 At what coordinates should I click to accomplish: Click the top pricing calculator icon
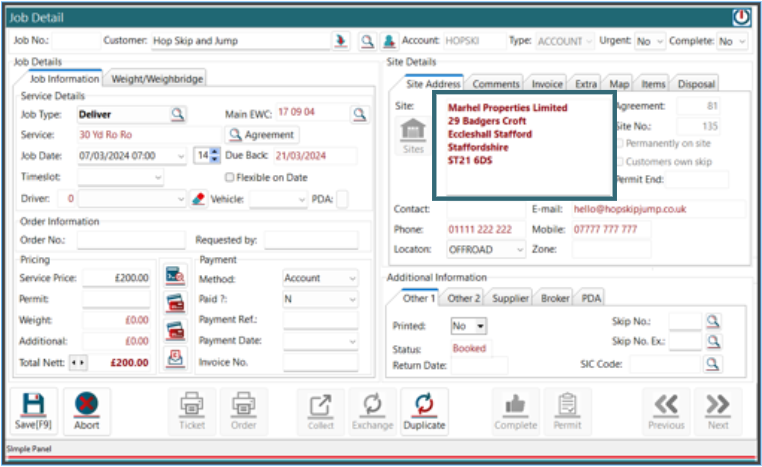[x=175, y=276]
